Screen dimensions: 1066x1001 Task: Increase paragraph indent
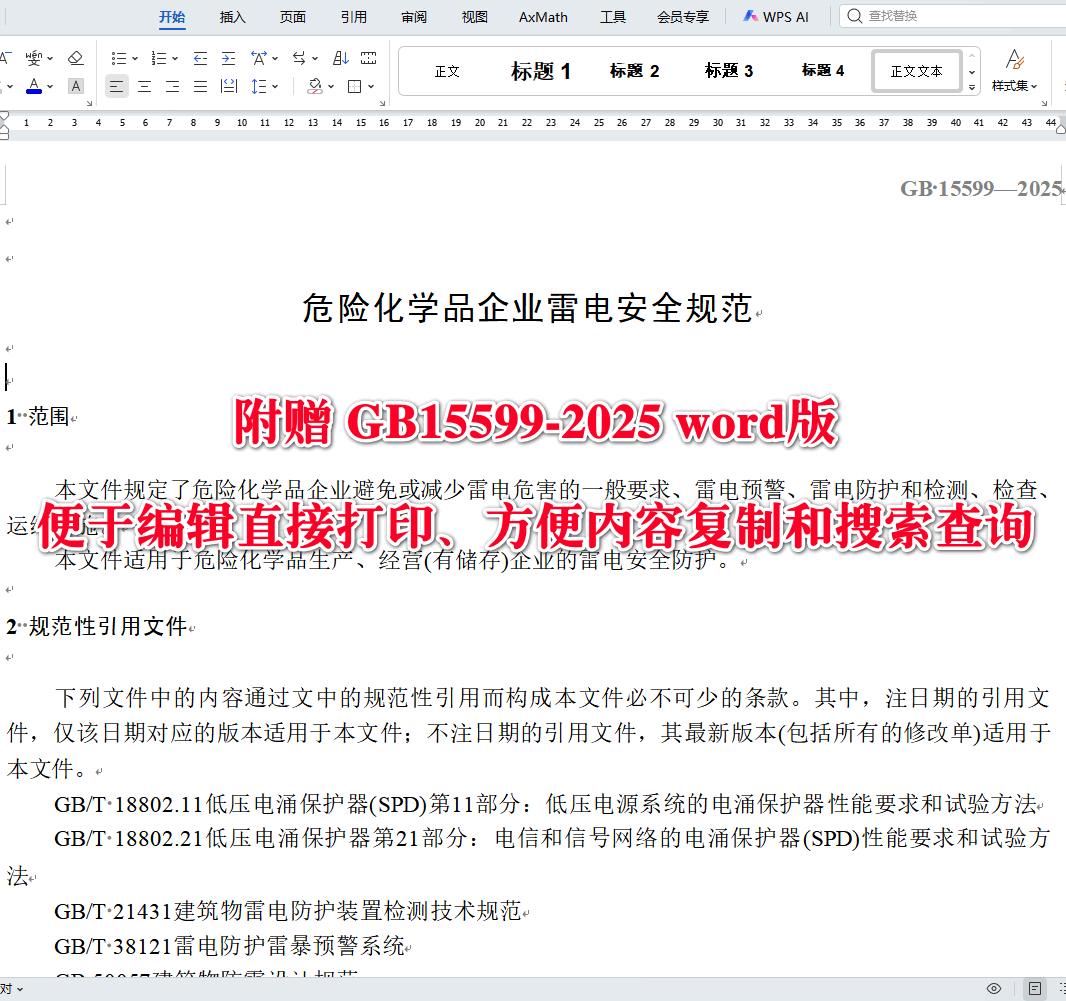pyautogui.click(x=228, y=57)
